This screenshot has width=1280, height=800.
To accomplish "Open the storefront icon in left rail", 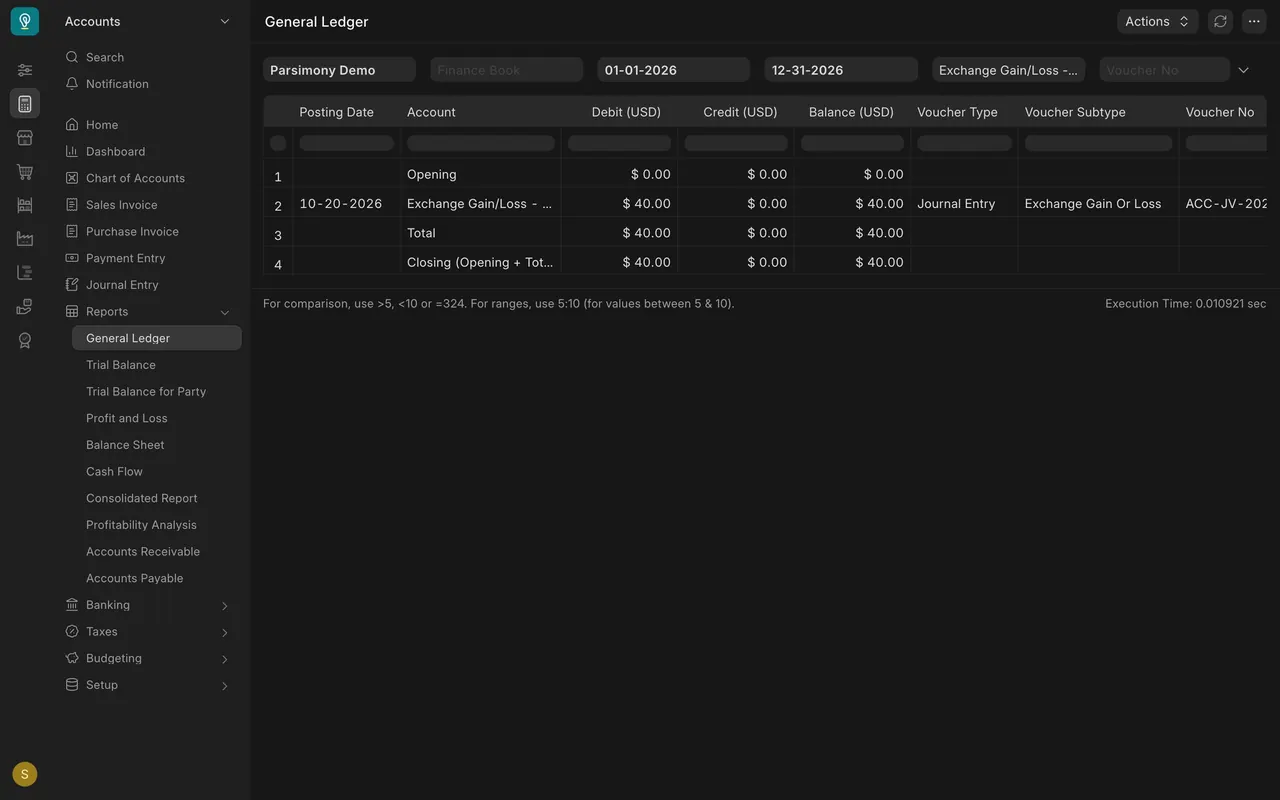I will pyautogui.click(x=25, y=138).
